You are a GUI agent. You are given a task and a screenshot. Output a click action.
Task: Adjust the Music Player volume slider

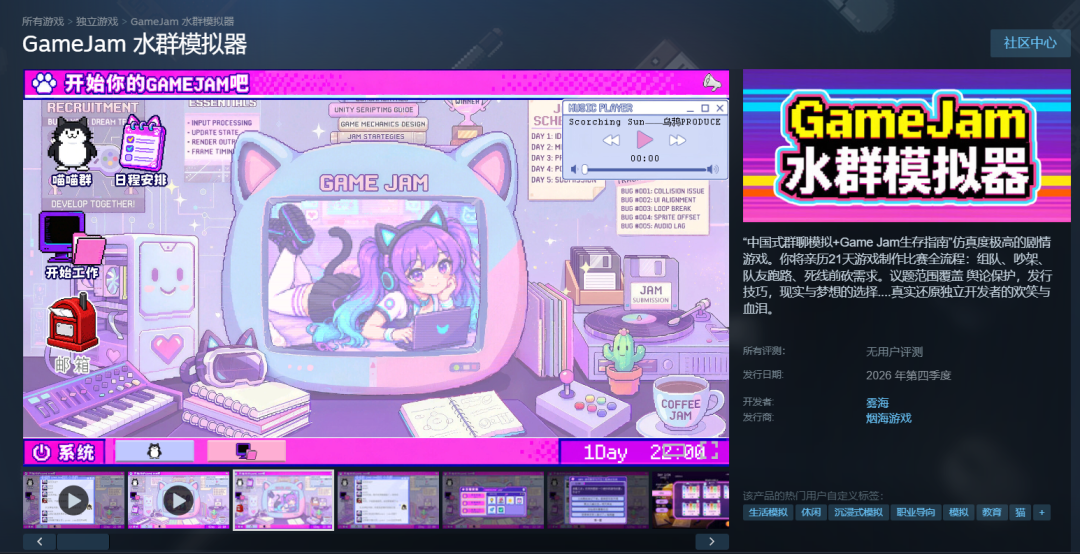pyautogui.click(x=645, y=170)
